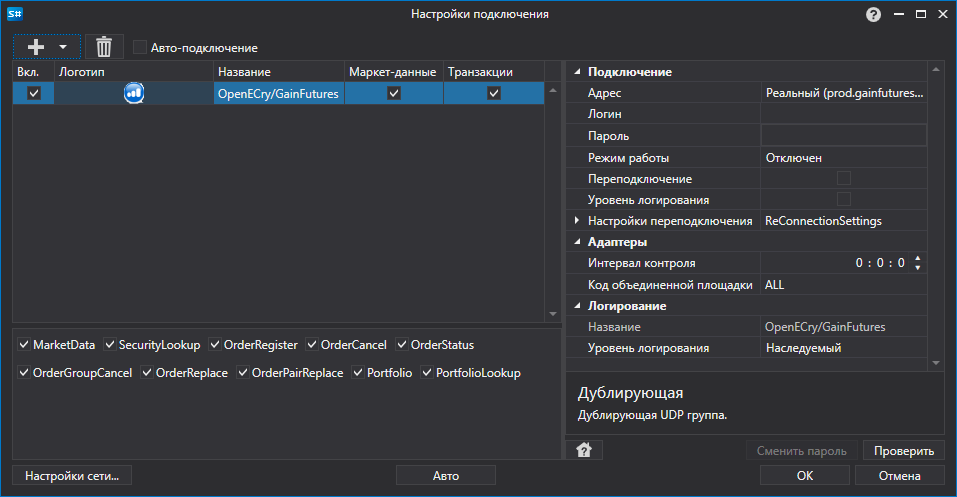Click the trash delete connection icon
The image size is (957, 497).
tap(104, 47)
